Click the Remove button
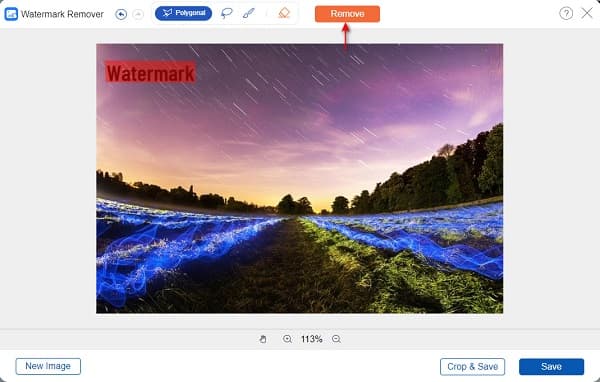The width and height of the screenshot is (600, 382). [347, 14]
